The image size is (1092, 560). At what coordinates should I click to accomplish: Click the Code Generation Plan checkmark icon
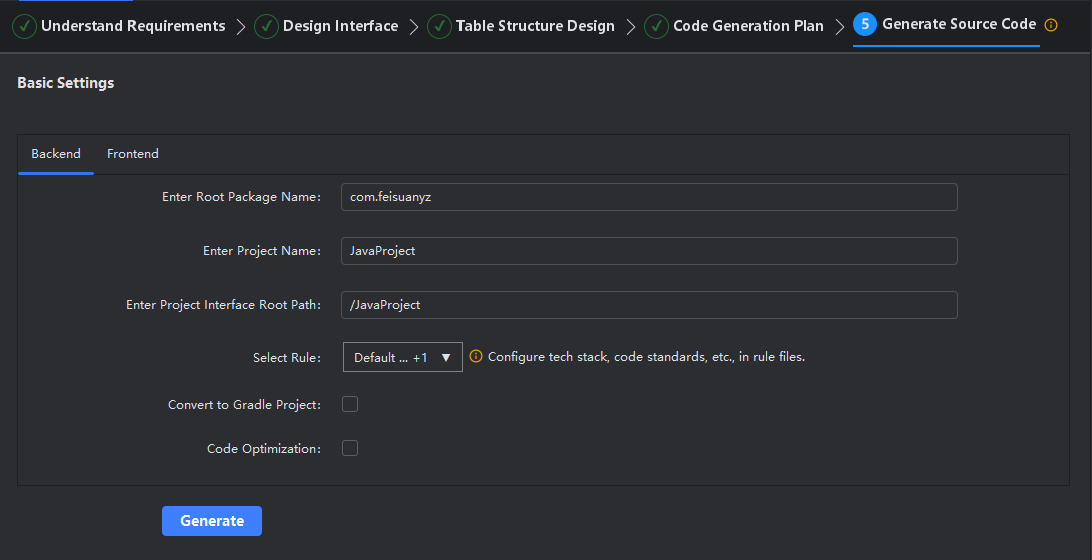click(657, 27)
